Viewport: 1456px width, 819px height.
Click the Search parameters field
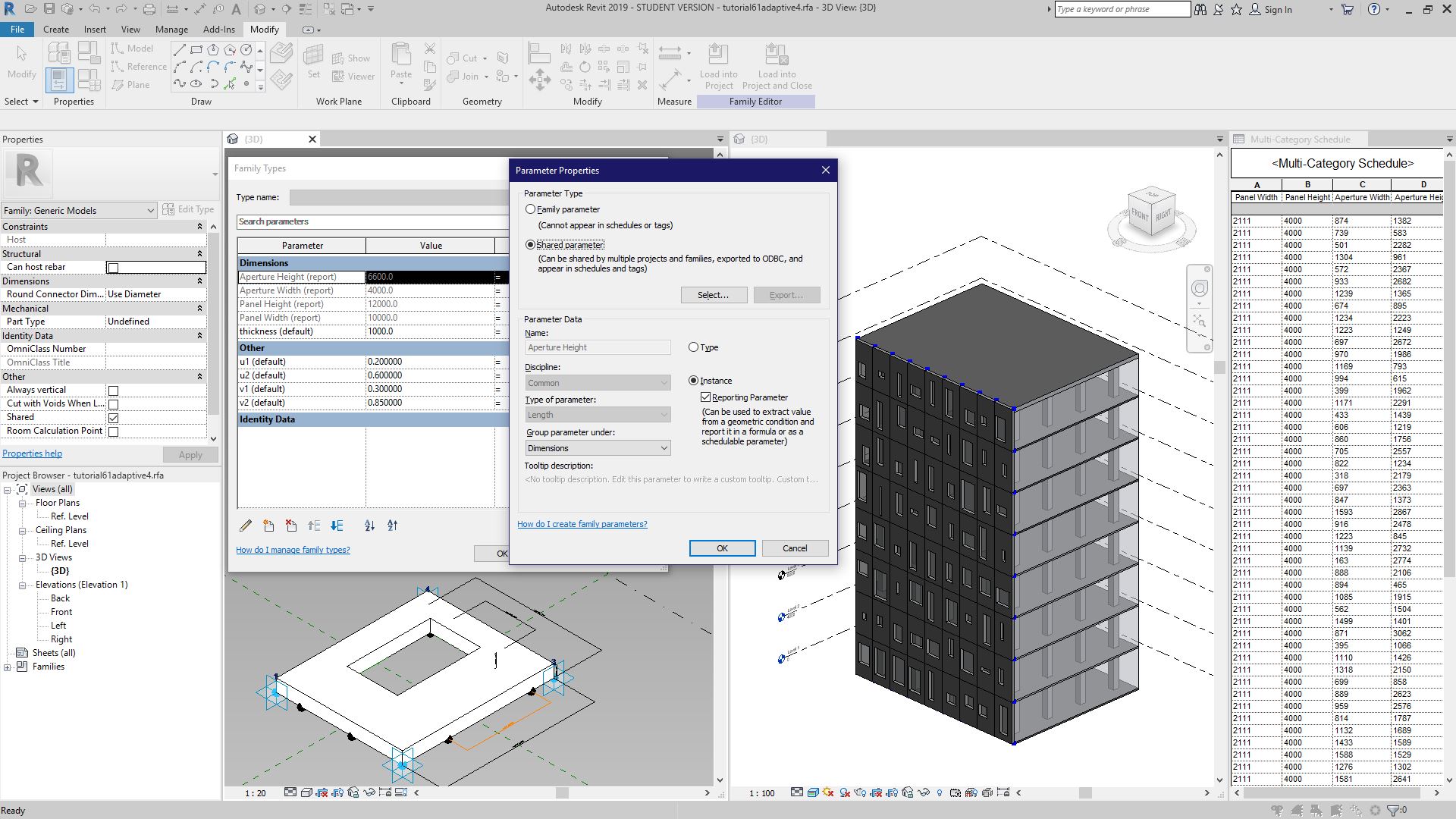[372, 221]
